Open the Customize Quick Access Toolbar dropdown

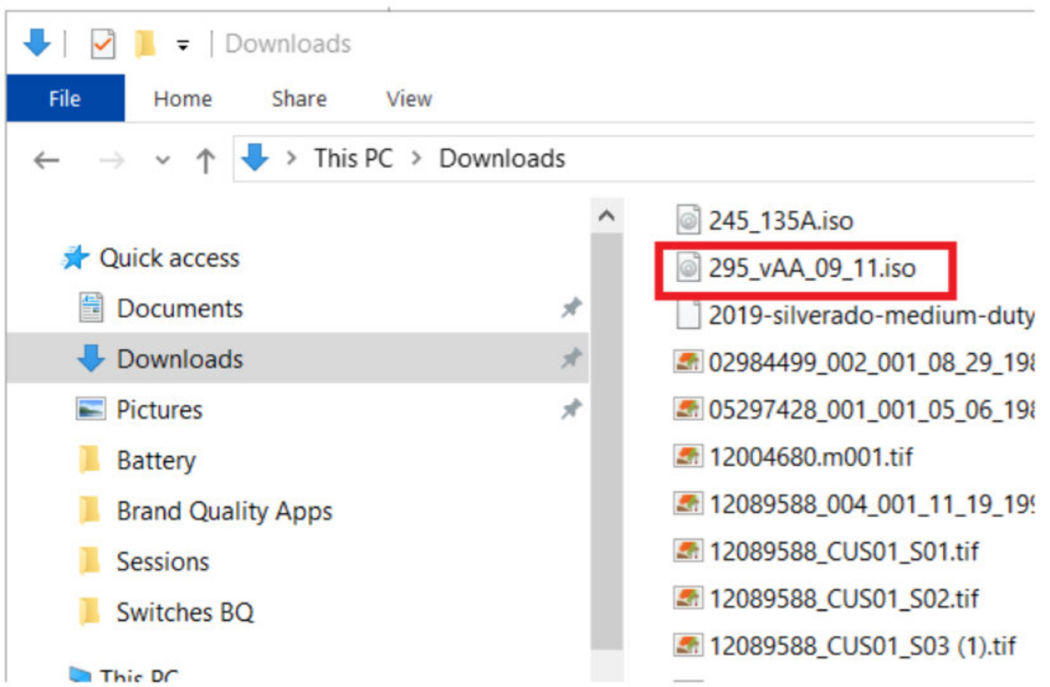(182, 46)
